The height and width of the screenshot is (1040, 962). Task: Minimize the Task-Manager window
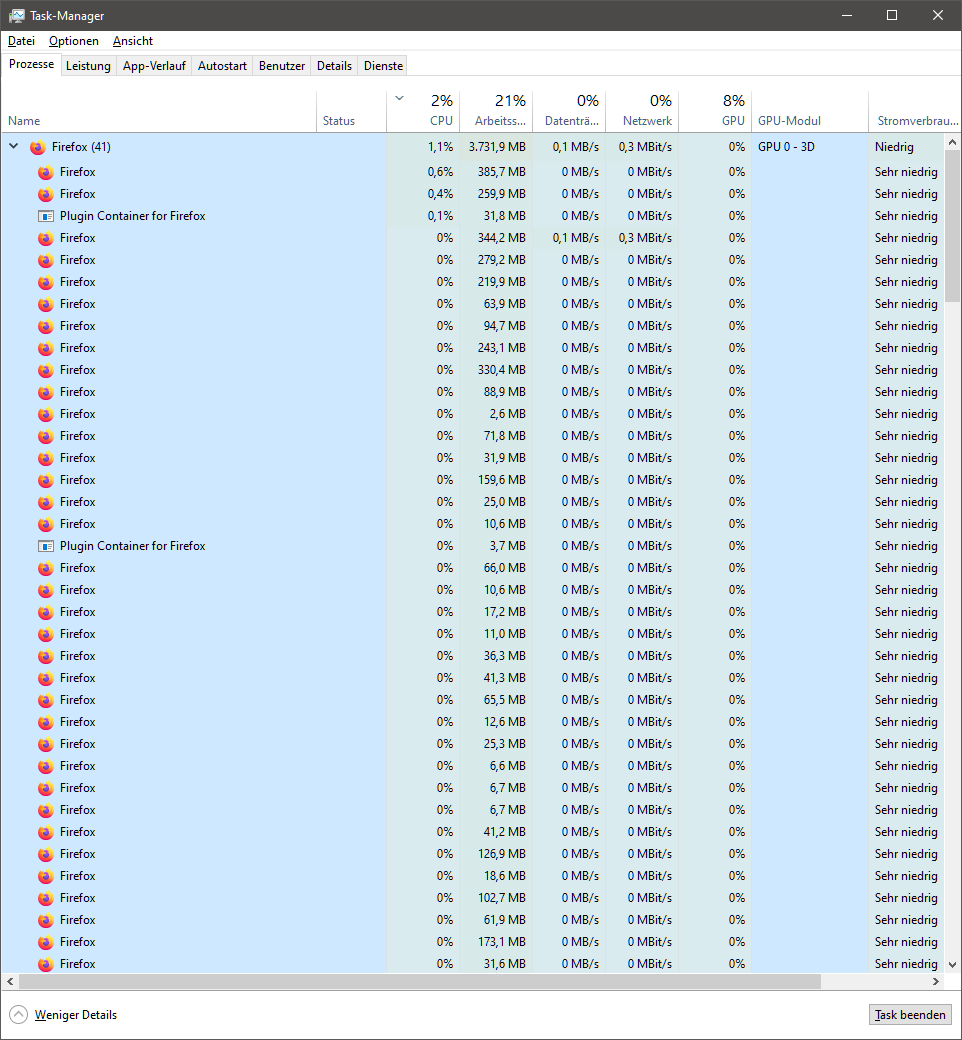point(847,15)
